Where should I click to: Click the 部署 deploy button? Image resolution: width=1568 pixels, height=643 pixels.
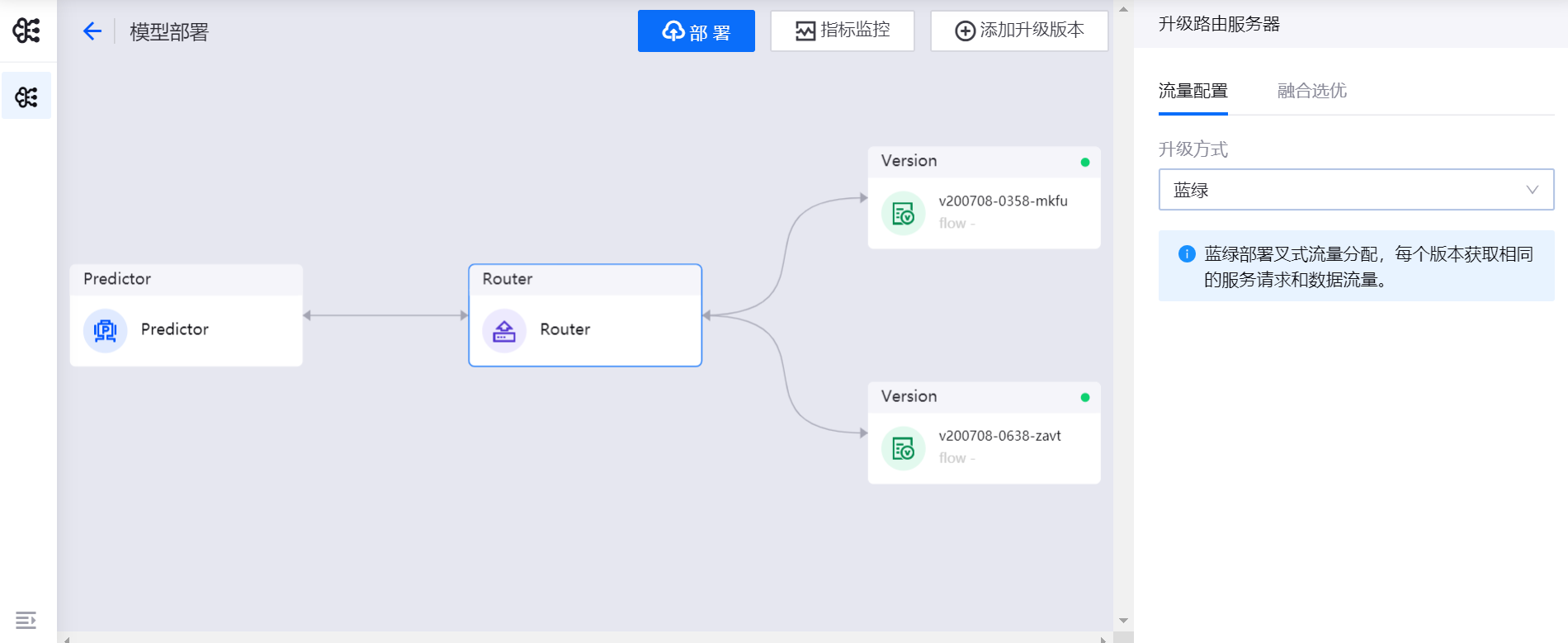point(696,31)
